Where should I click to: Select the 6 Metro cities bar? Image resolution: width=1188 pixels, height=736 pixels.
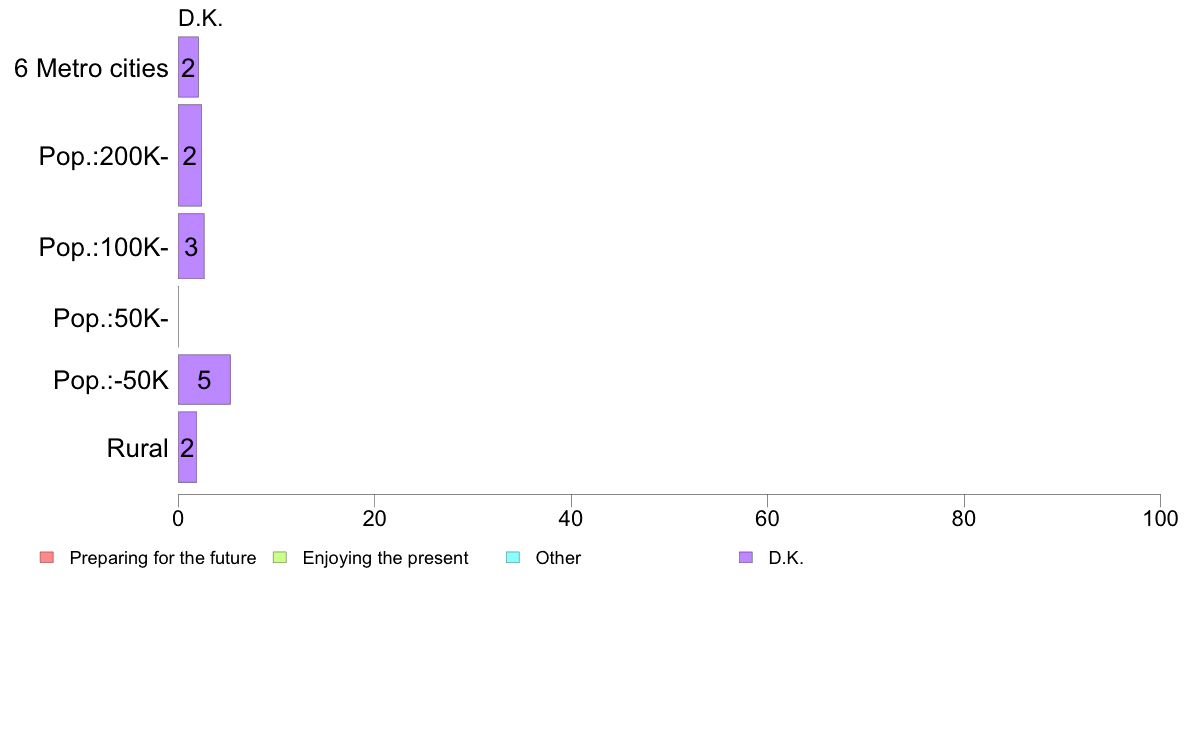click(189, 67)
